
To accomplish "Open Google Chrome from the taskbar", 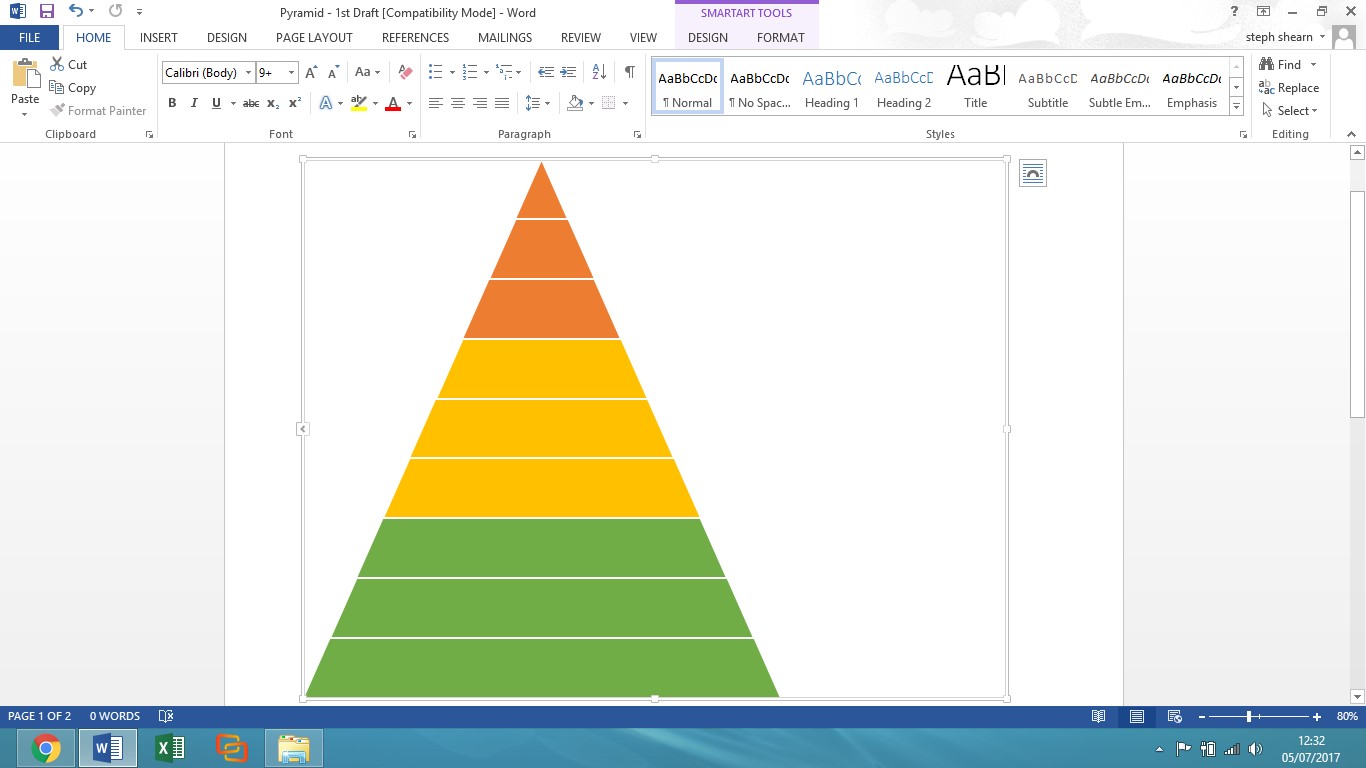I will 46,748.
